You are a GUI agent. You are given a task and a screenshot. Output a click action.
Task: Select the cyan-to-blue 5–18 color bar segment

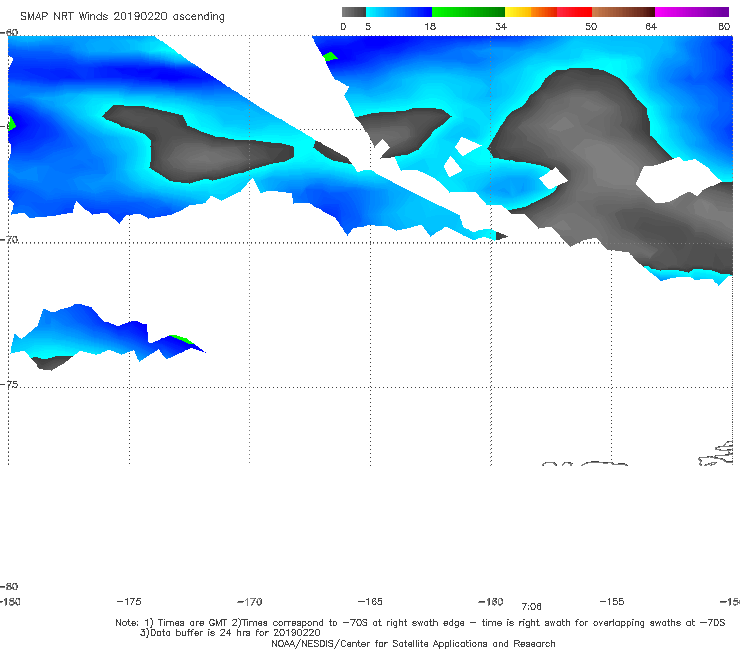click(x=399, y=12)
